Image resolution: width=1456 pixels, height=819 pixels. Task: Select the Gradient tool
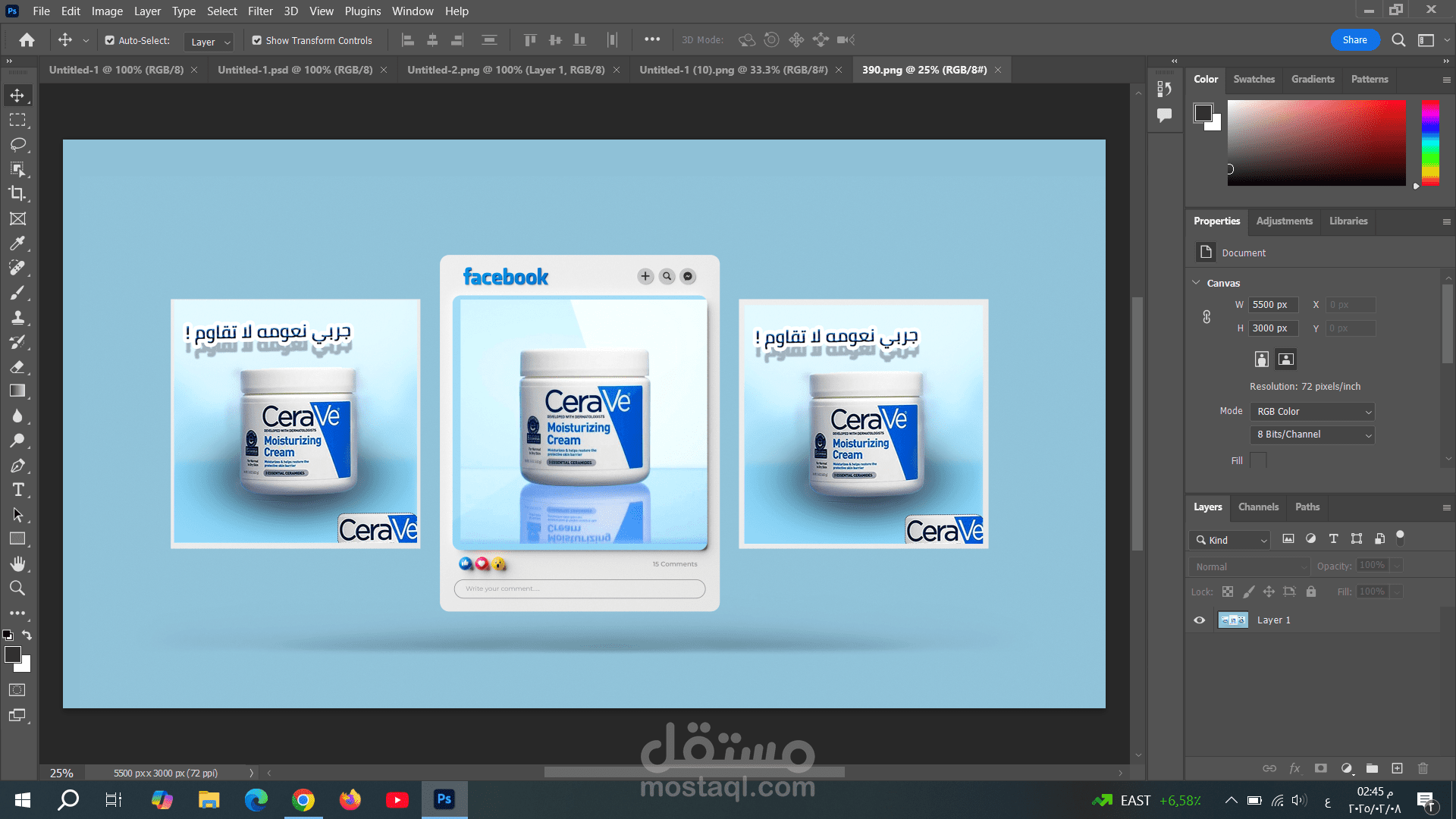tap(17, 391)
